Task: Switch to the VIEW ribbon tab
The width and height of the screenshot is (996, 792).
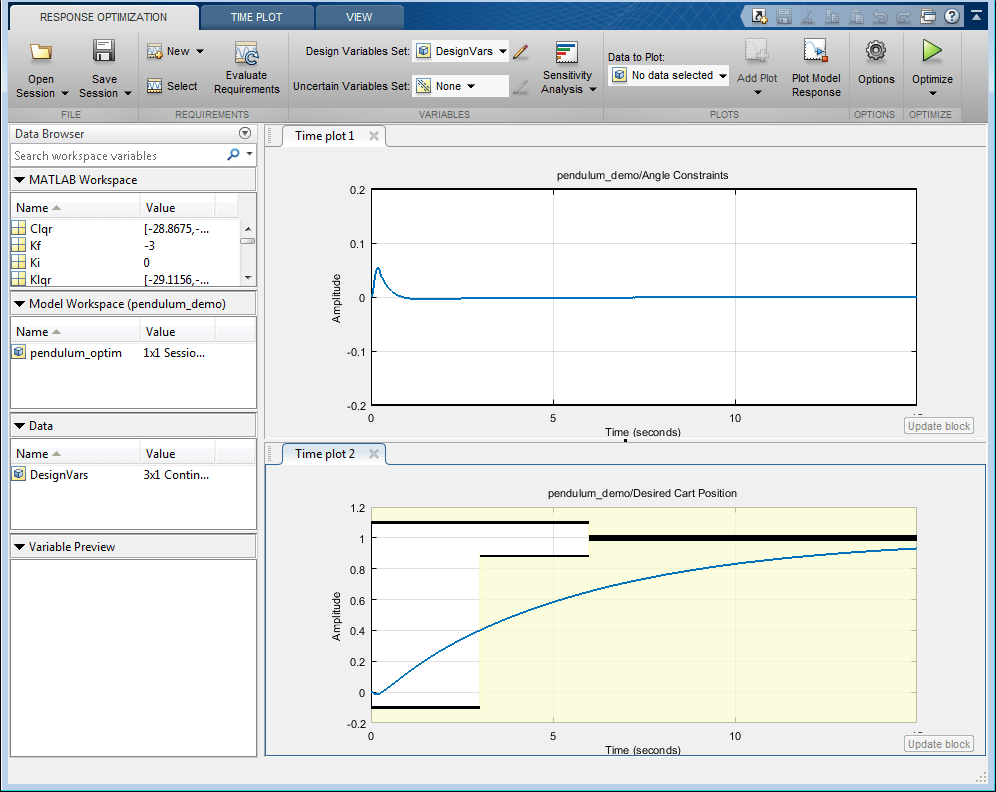Action: pyautogui.click(x=359, y=17)
